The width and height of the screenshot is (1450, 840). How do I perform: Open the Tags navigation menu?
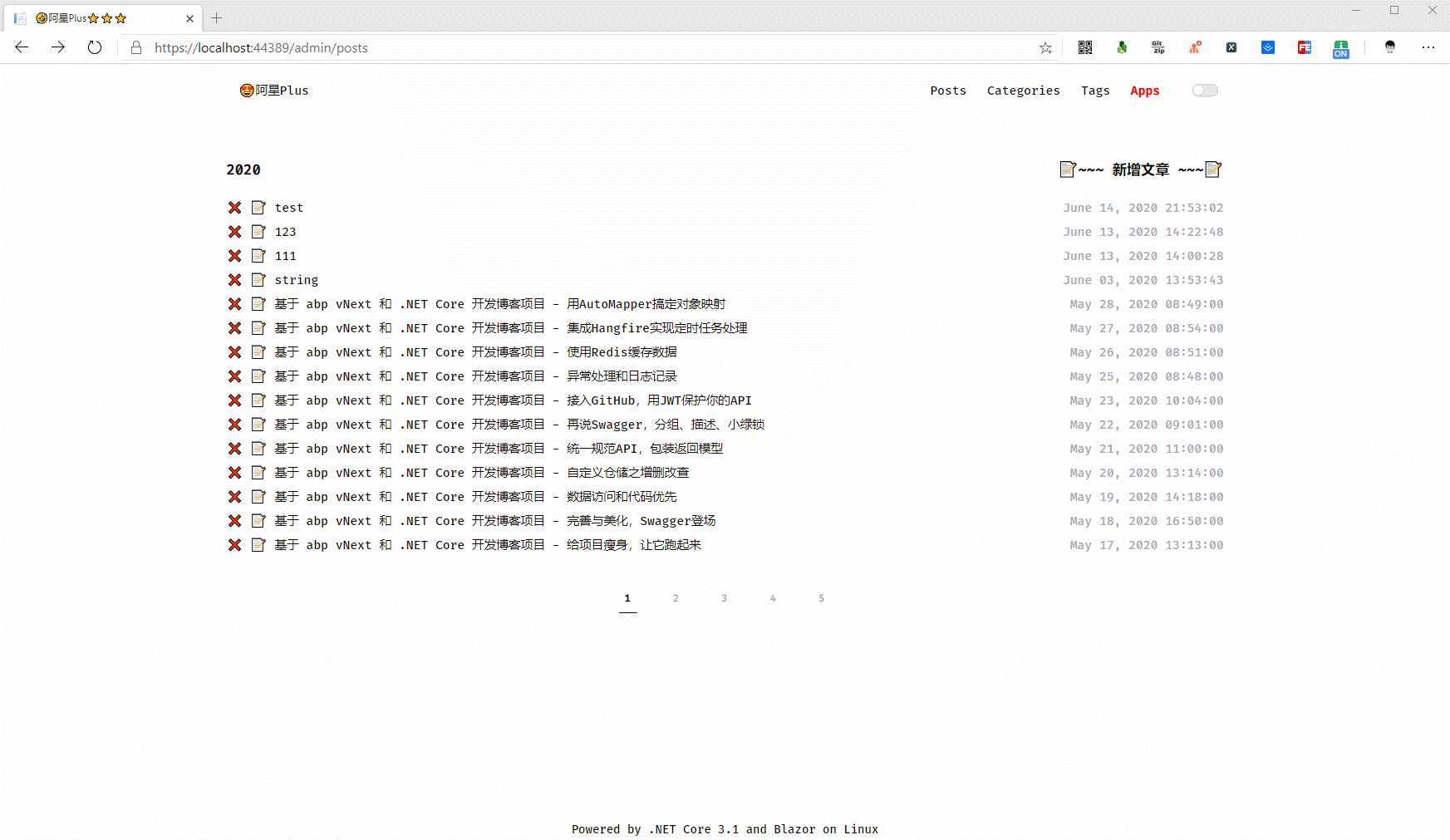1095,91
